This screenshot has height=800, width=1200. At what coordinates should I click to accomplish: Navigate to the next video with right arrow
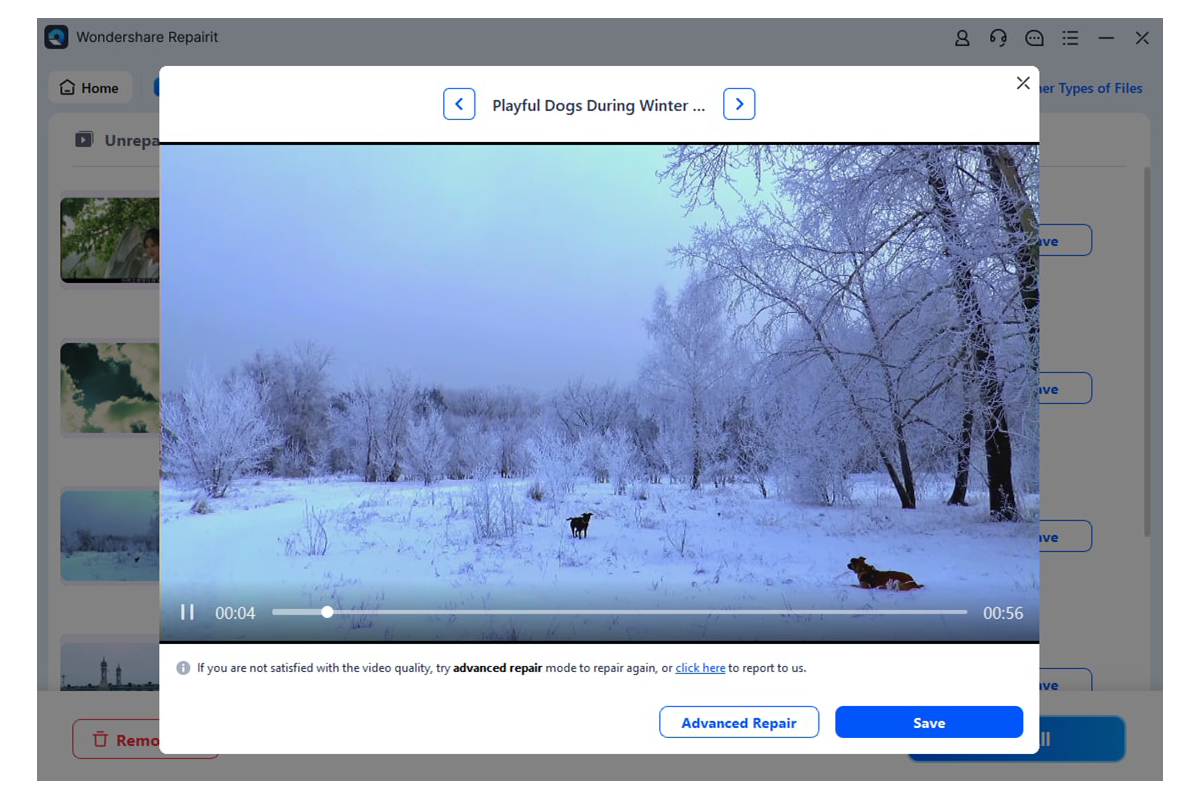click(739, 103)
